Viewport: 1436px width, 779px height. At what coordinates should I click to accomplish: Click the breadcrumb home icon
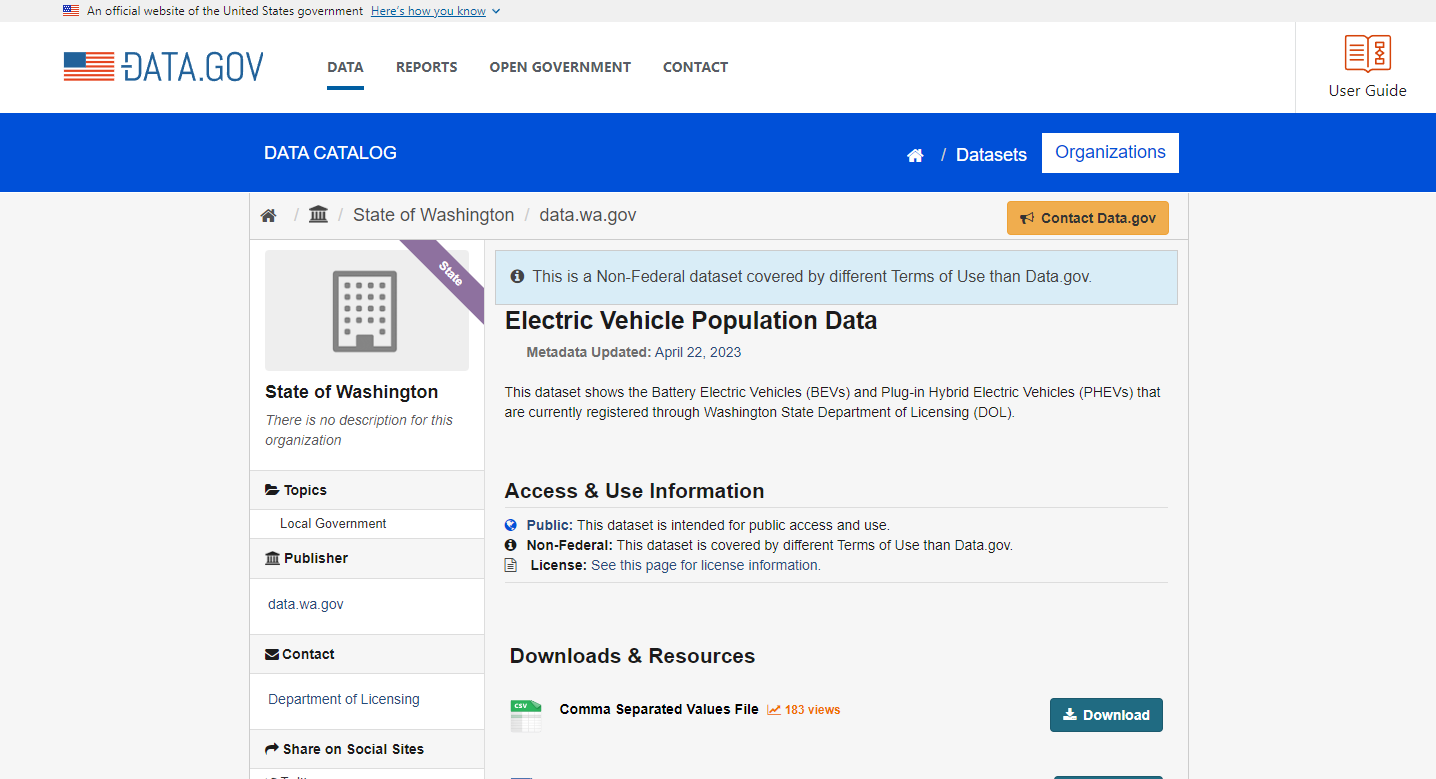click(268, 215)
